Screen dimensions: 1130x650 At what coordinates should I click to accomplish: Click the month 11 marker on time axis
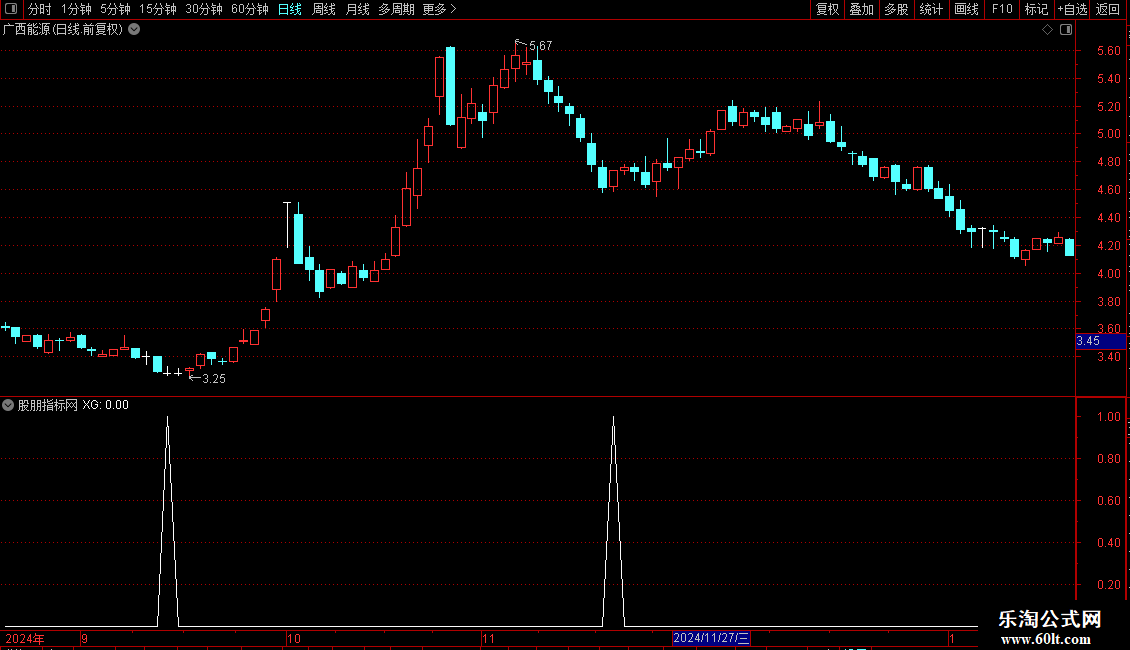tap(489, 638)
